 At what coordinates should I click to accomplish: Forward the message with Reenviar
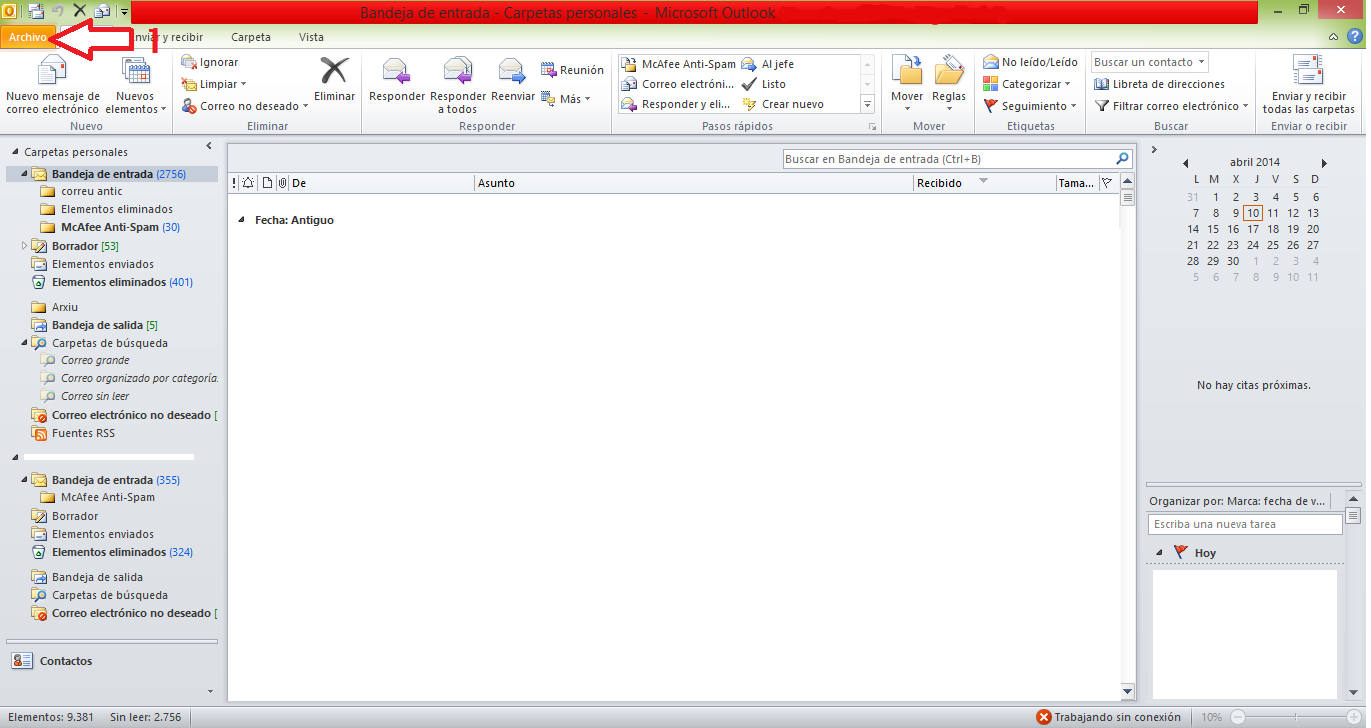(513, 80)
